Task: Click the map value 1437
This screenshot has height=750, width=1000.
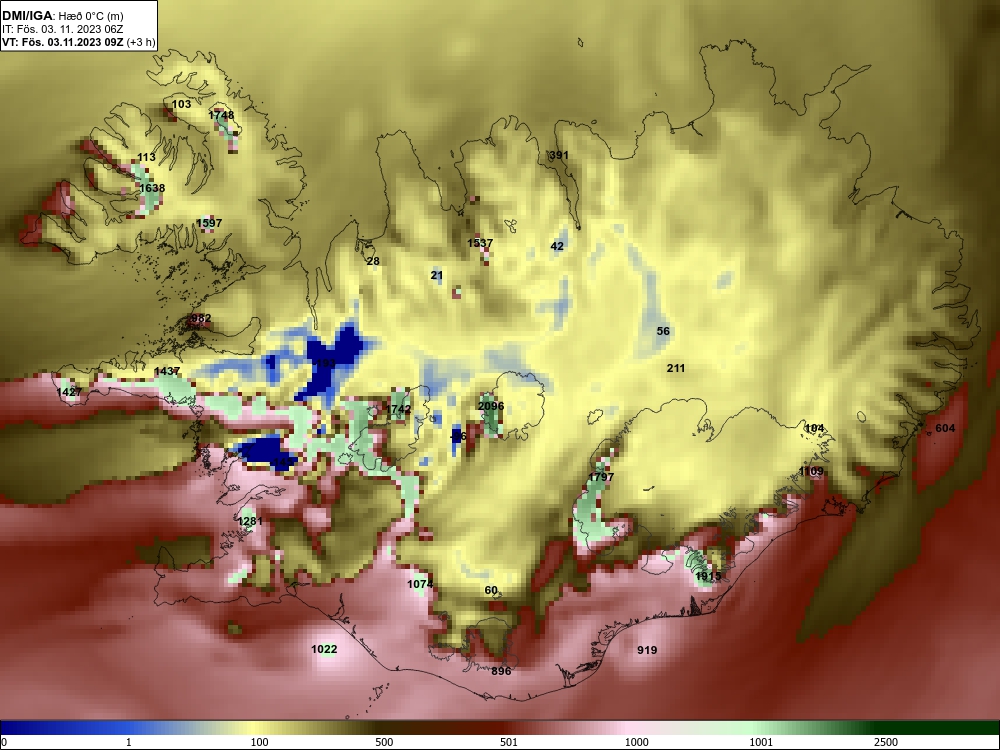Action: pos(167,371)
